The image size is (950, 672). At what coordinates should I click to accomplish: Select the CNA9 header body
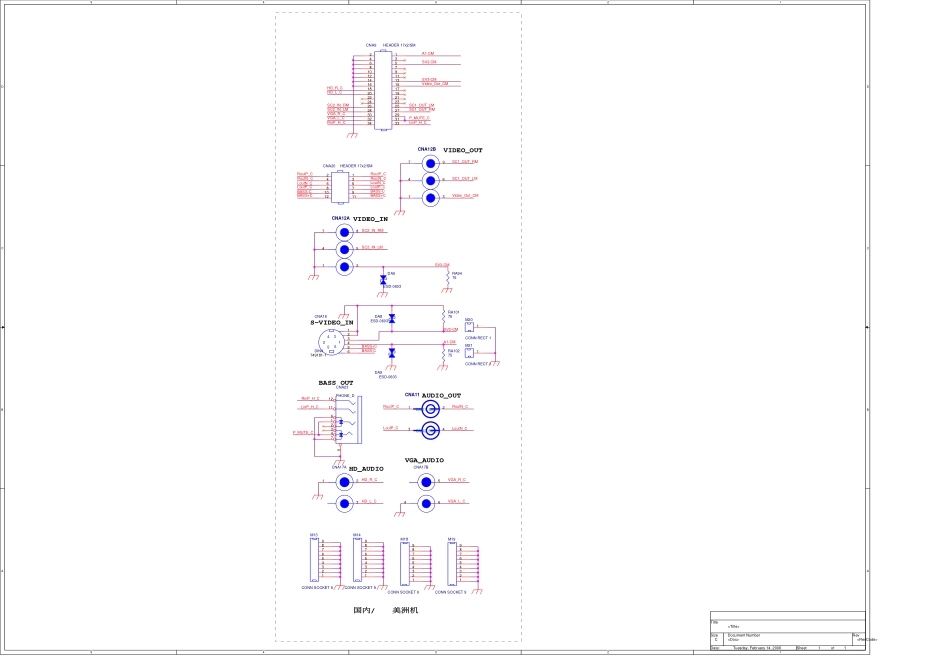click(383, 90)
